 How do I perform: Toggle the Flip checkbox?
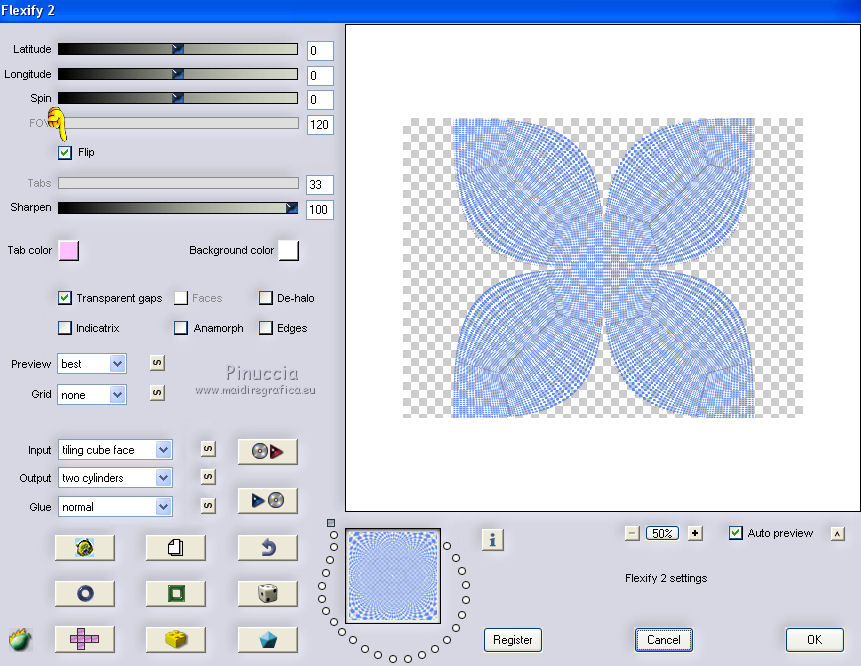(65, 152)
